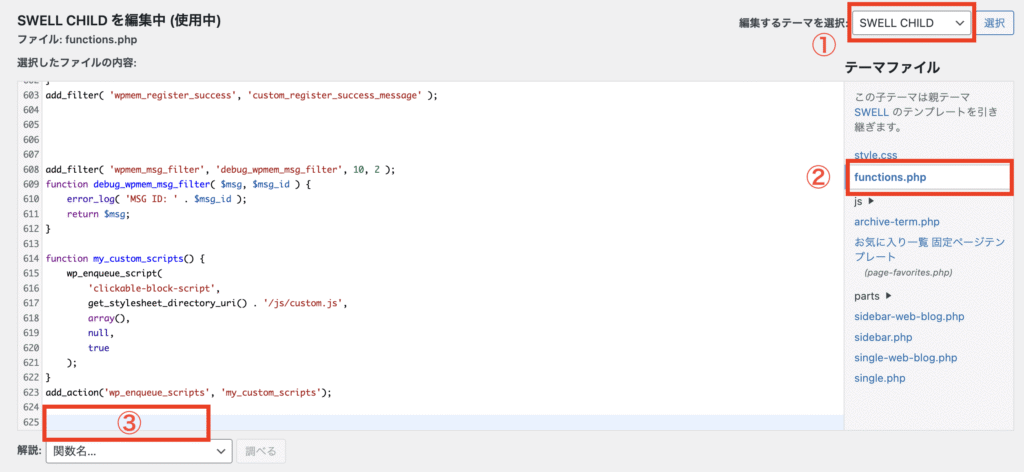Click wp_enqueue_script( on line 615
Viewport: 1024px width, 472px height.
tap(114, 274)
